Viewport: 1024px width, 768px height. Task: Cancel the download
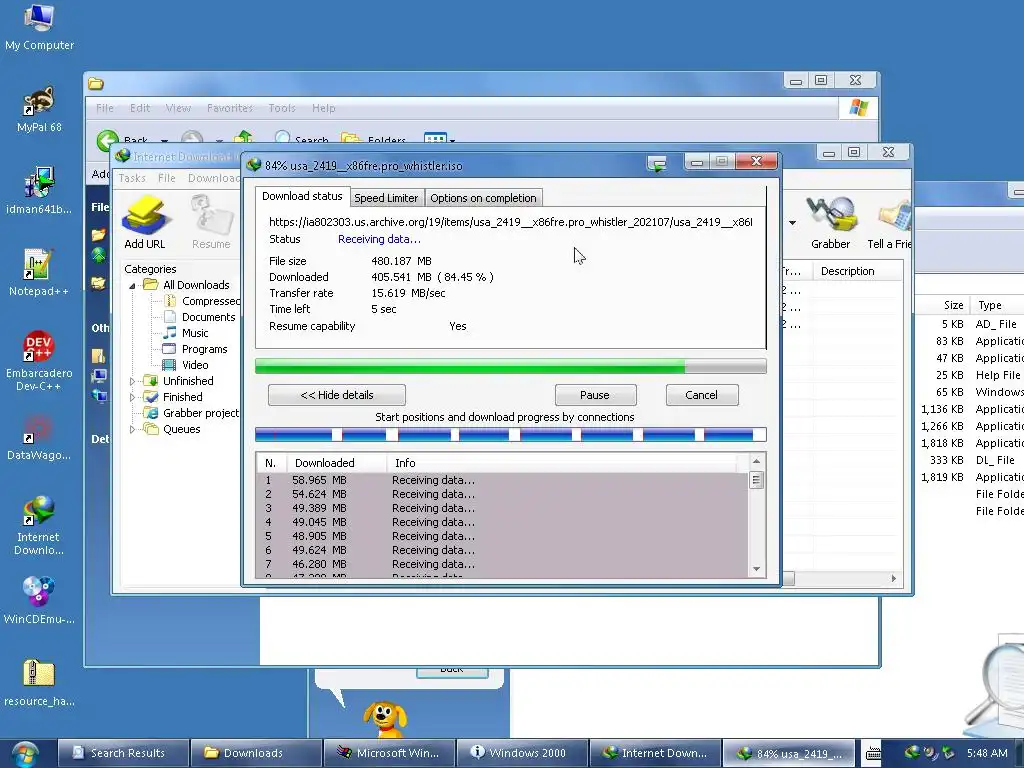701,395
